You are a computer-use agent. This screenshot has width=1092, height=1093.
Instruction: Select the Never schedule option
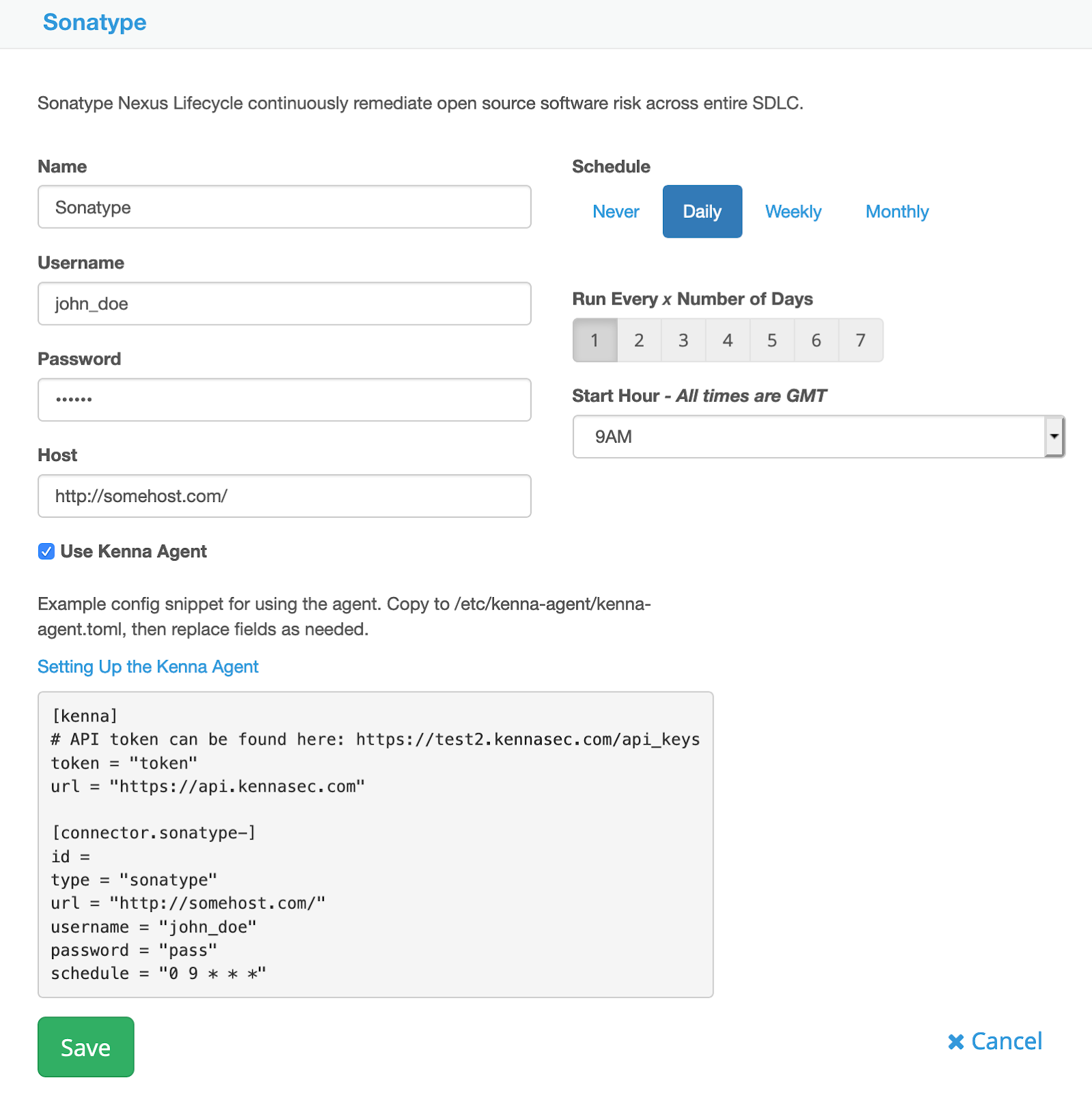pyautogui.click(x=616, y=212)
